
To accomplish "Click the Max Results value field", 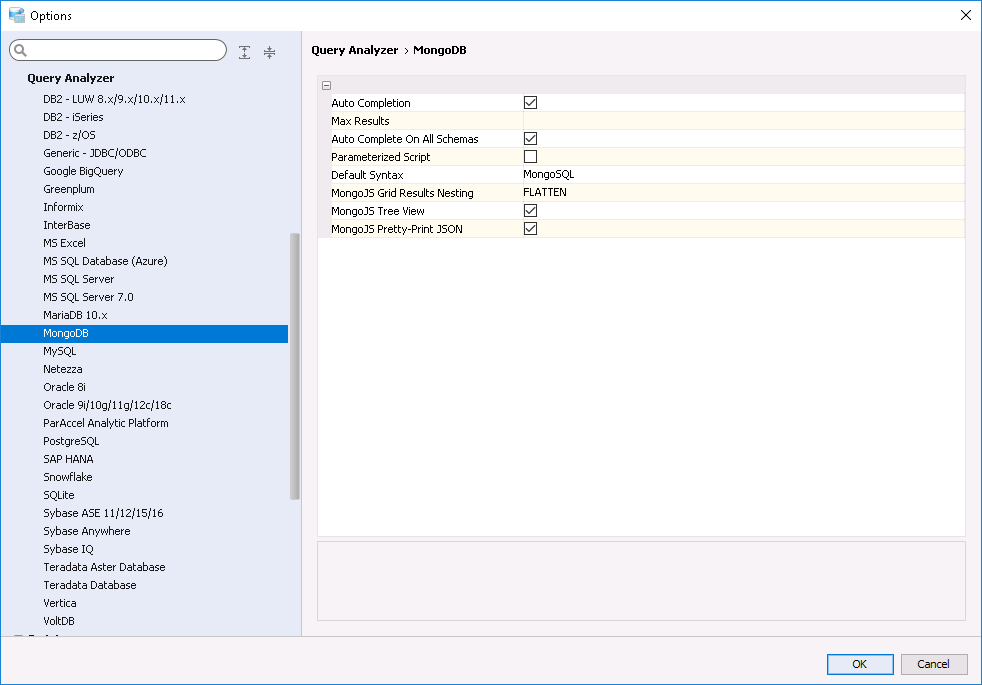I will [740, 120].
